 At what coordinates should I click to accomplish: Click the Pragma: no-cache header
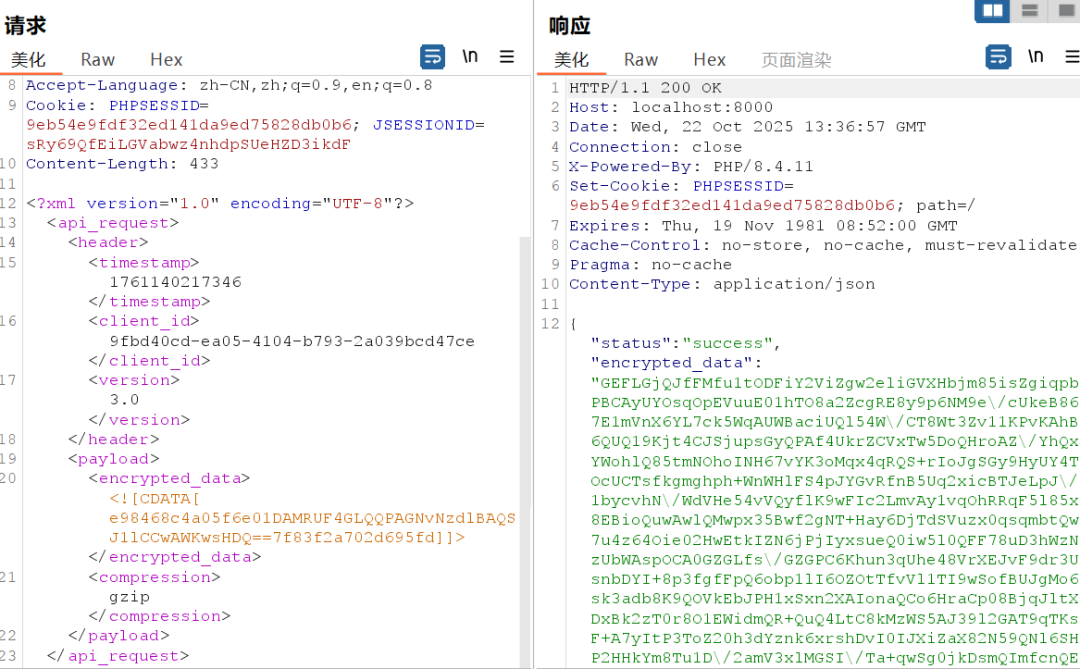click(x=650, y=265)
